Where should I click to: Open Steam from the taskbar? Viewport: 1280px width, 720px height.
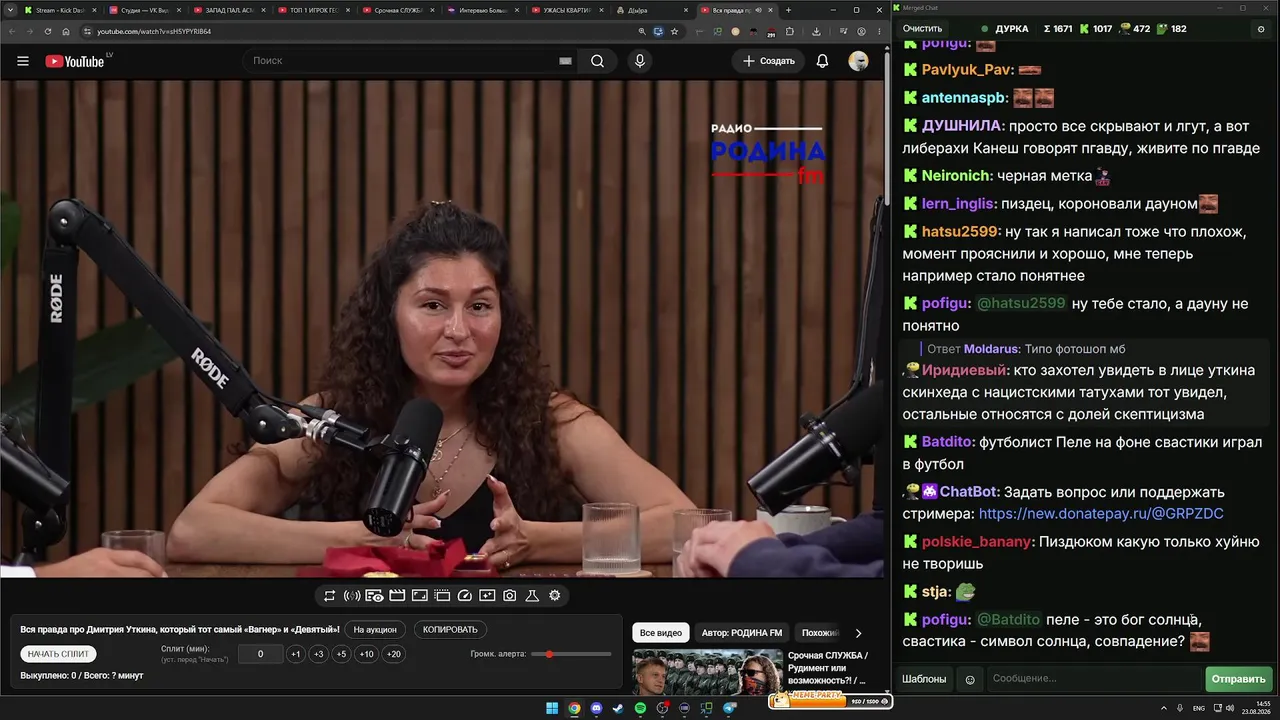(618, 708)
